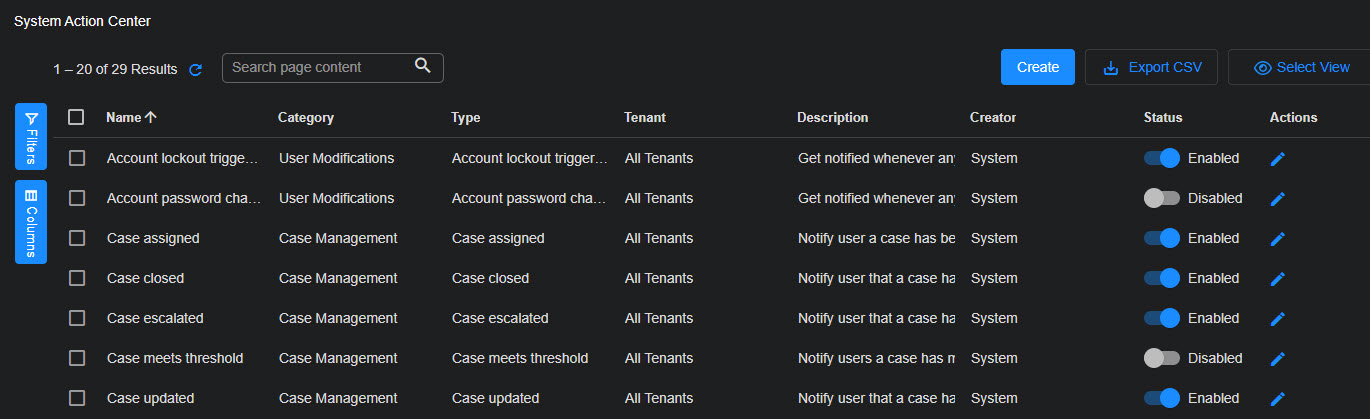Open the Select View dropdown
The height and width of the screenshot is (419, 1370).
click(1302, 67)
